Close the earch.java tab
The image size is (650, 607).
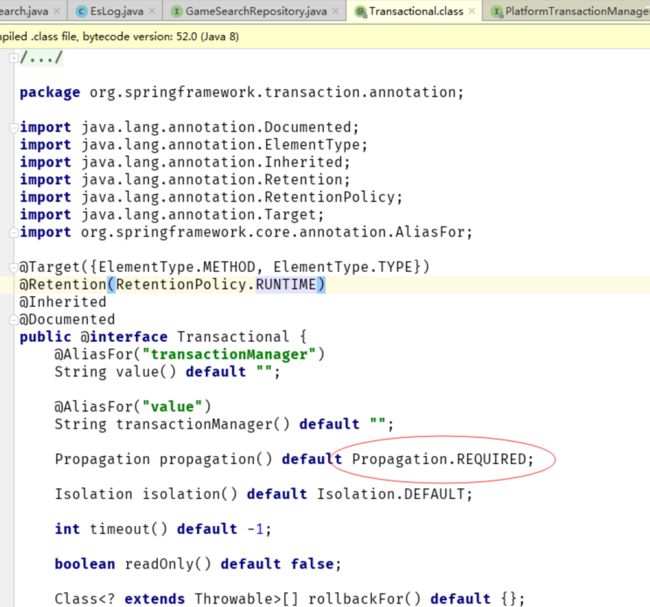pos(57,11)
